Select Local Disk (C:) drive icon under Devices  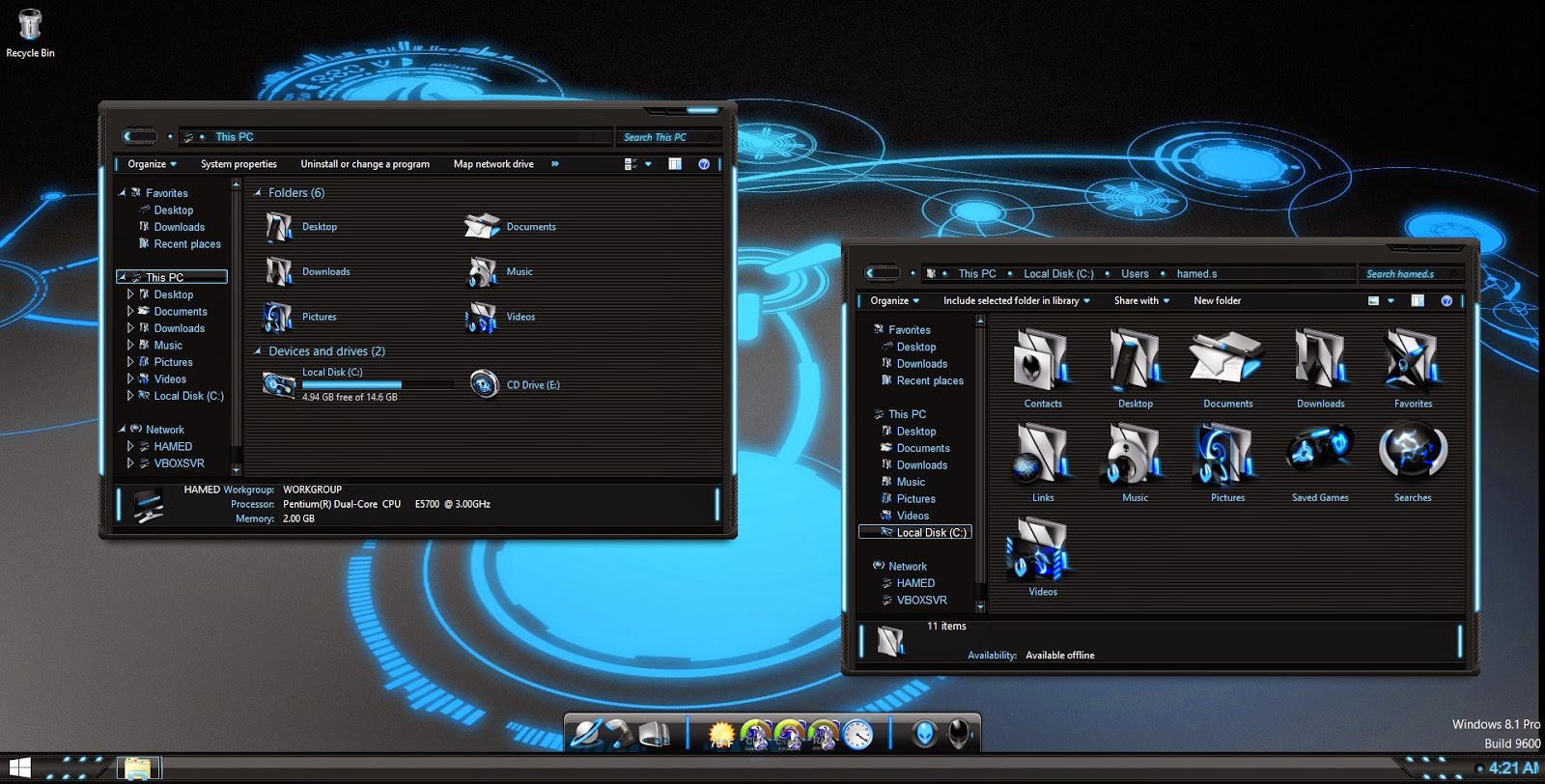coord(279,385)
